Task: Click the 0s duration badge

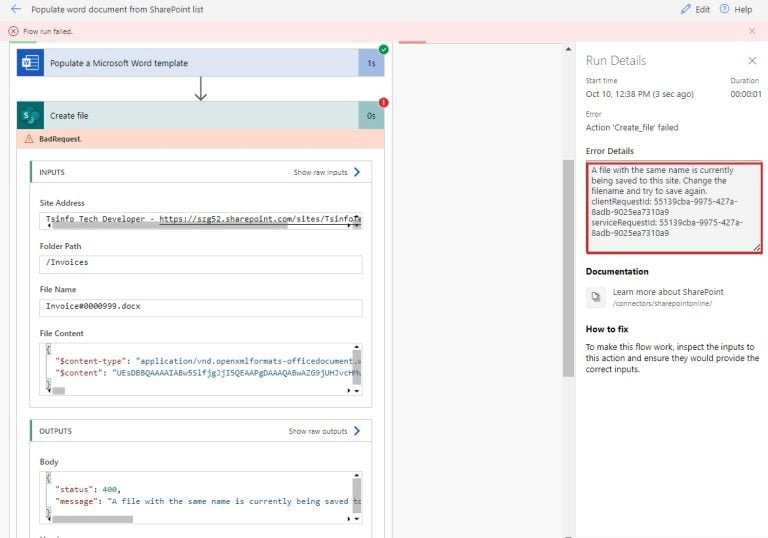Action: pyautogui.click(x=371, y=116)
